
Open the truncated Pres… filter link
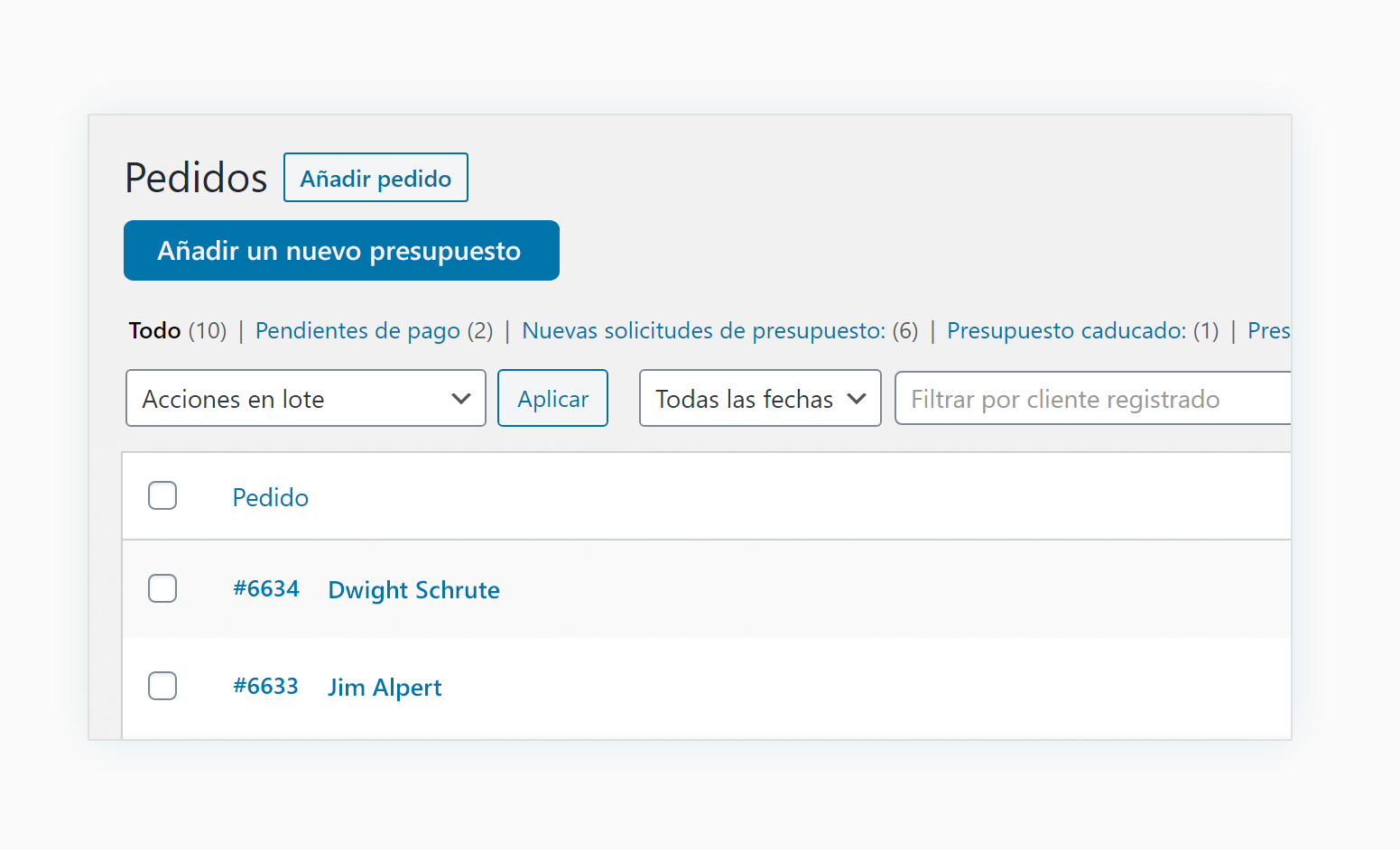click(1268, 330)
